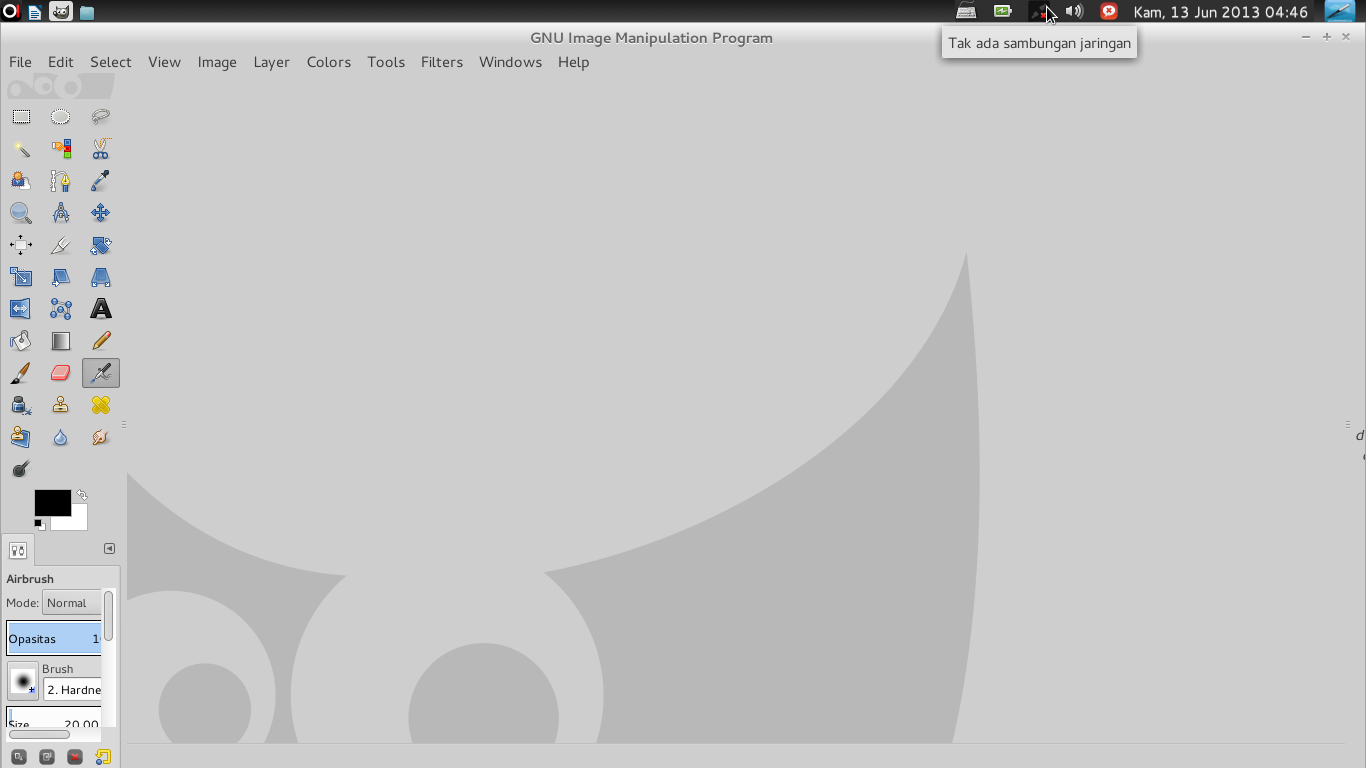Select the Rotate tool
The image size is (1366, 768).
point(101,245)
